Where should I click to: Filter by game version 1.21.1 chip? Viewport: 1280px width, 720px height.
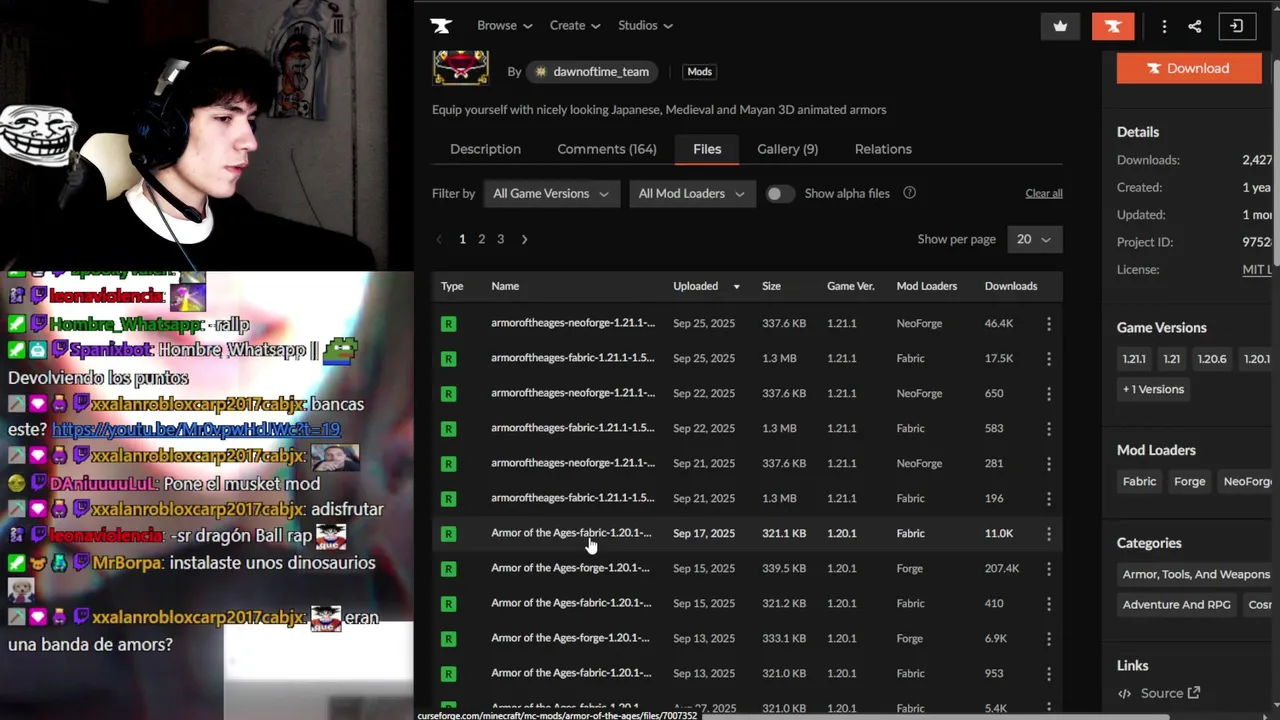pyautogui.click(x=1134, y=359)
